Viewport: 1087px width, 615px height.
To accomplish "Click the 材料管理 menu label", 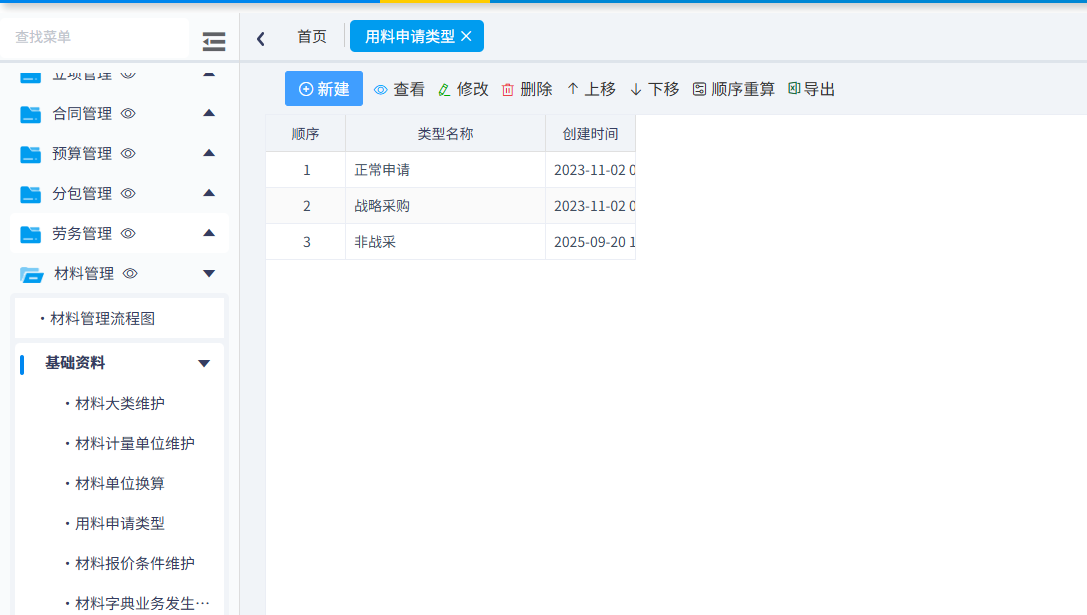I will [84, 274].
